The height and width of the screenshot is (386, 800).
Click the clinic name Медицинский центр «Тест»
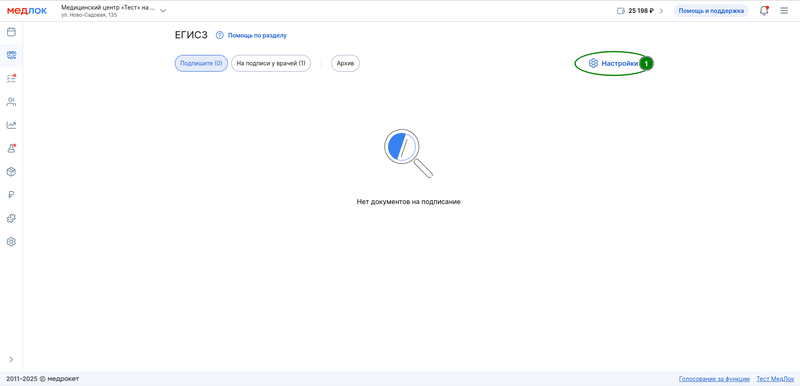point(108,8)
